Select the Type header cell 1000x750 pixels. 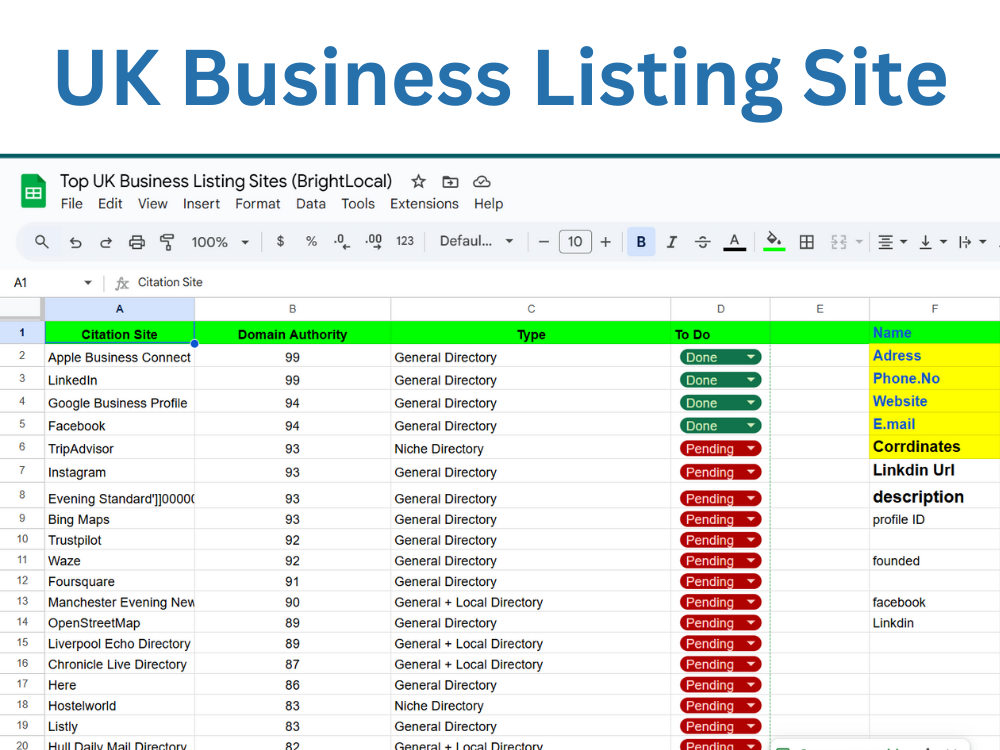(x=531, y=334)
